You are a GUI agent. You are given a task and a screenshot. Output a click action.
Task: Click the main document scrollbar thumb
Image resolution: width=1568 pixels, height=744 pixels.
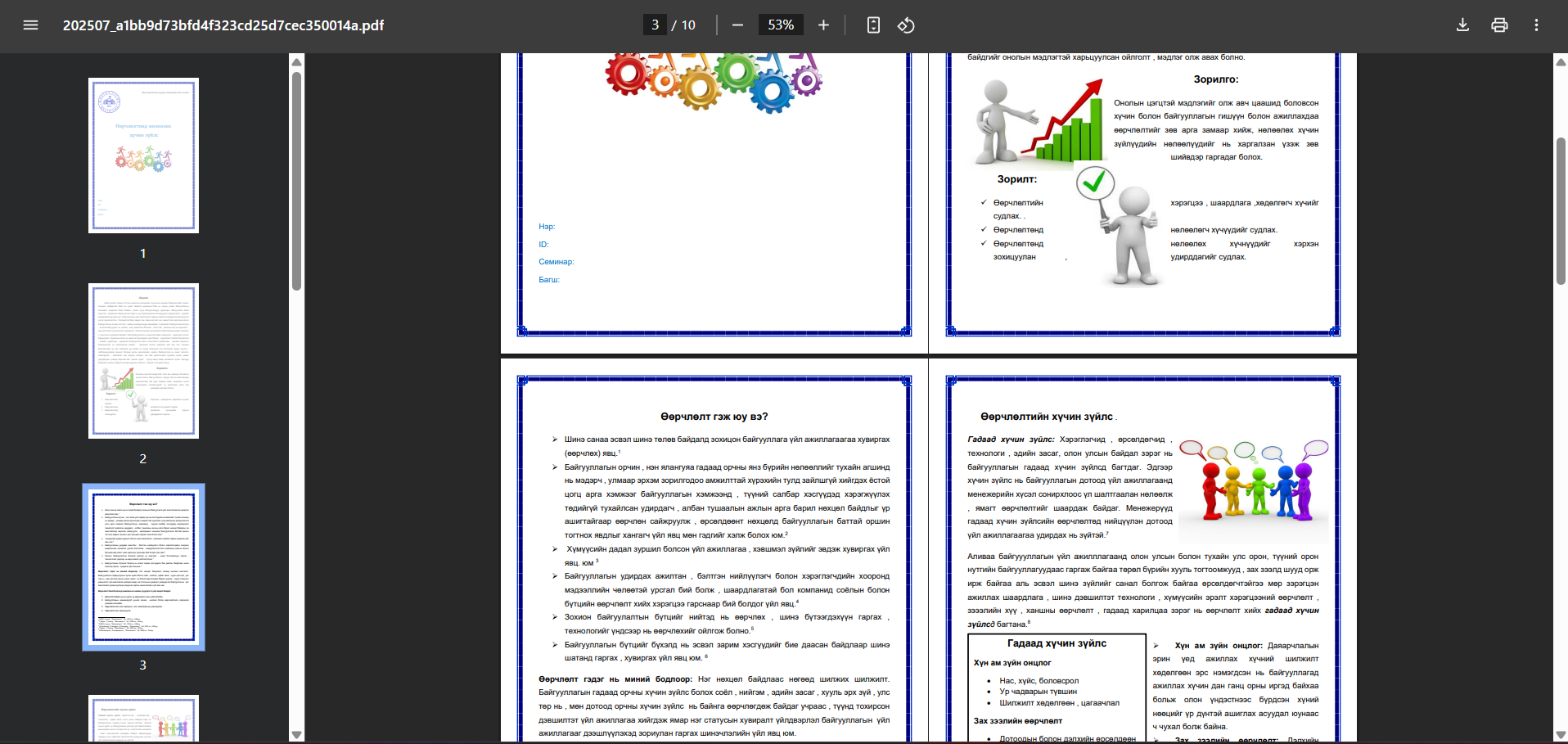pos(1561,211)
